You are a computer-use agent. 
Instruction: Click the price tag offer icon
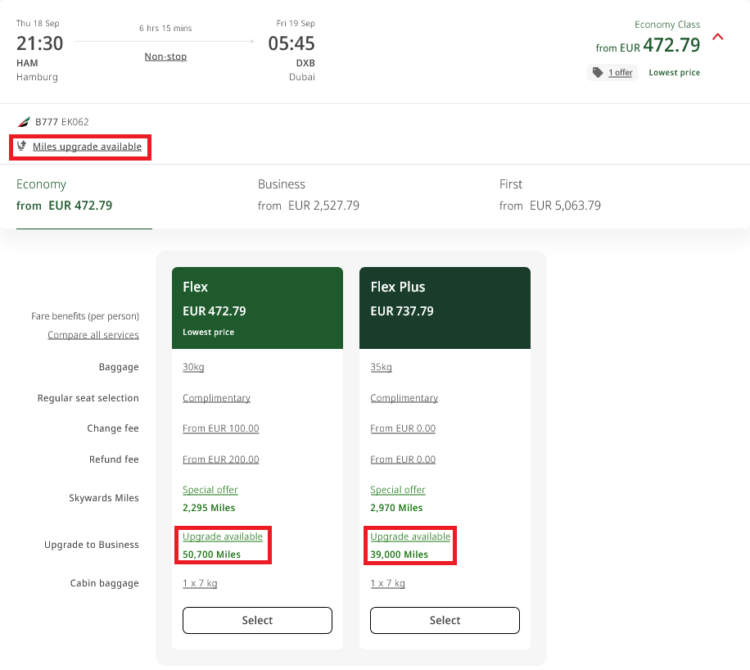(597, 72)
